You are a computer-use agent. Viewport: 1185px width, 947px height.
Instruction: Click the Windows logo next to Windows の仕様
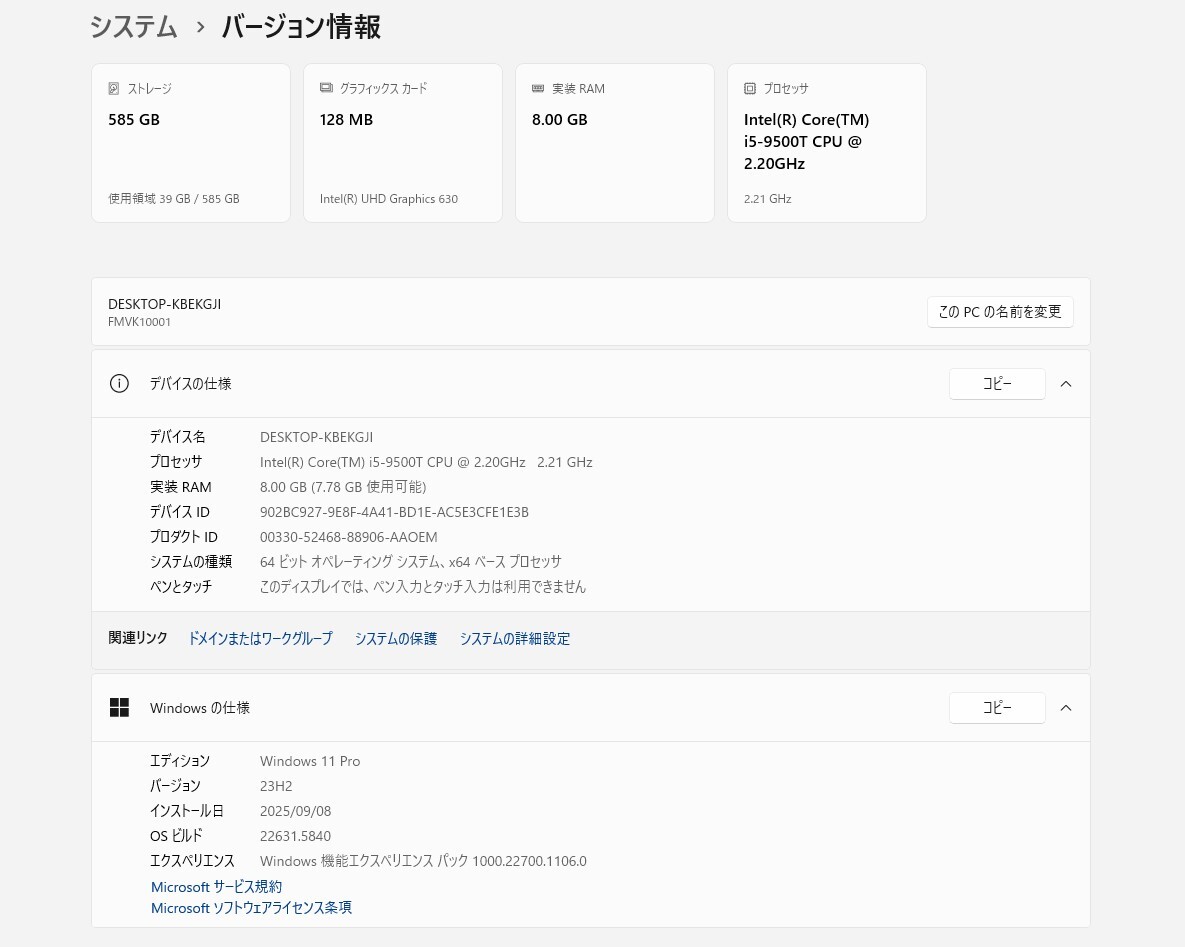[119, 707]
